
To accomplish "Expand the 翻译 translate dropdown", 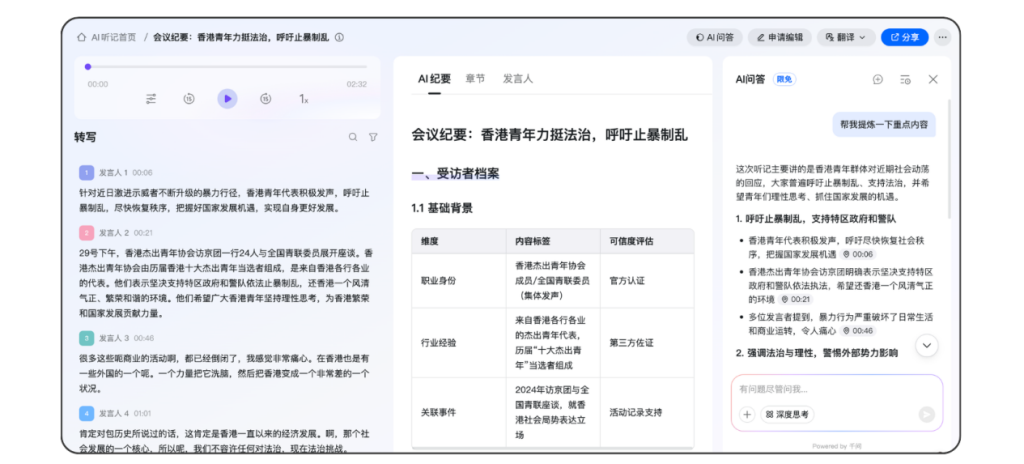I will pyautogui.click(x=845, y=37).
